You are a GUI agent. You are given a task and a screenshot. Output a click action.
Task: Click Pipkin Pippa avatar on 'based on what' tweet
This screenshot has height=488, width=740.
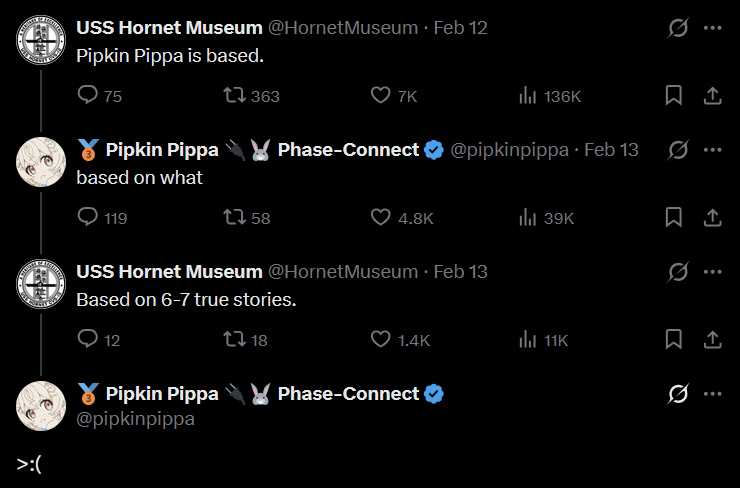(41, 163)
